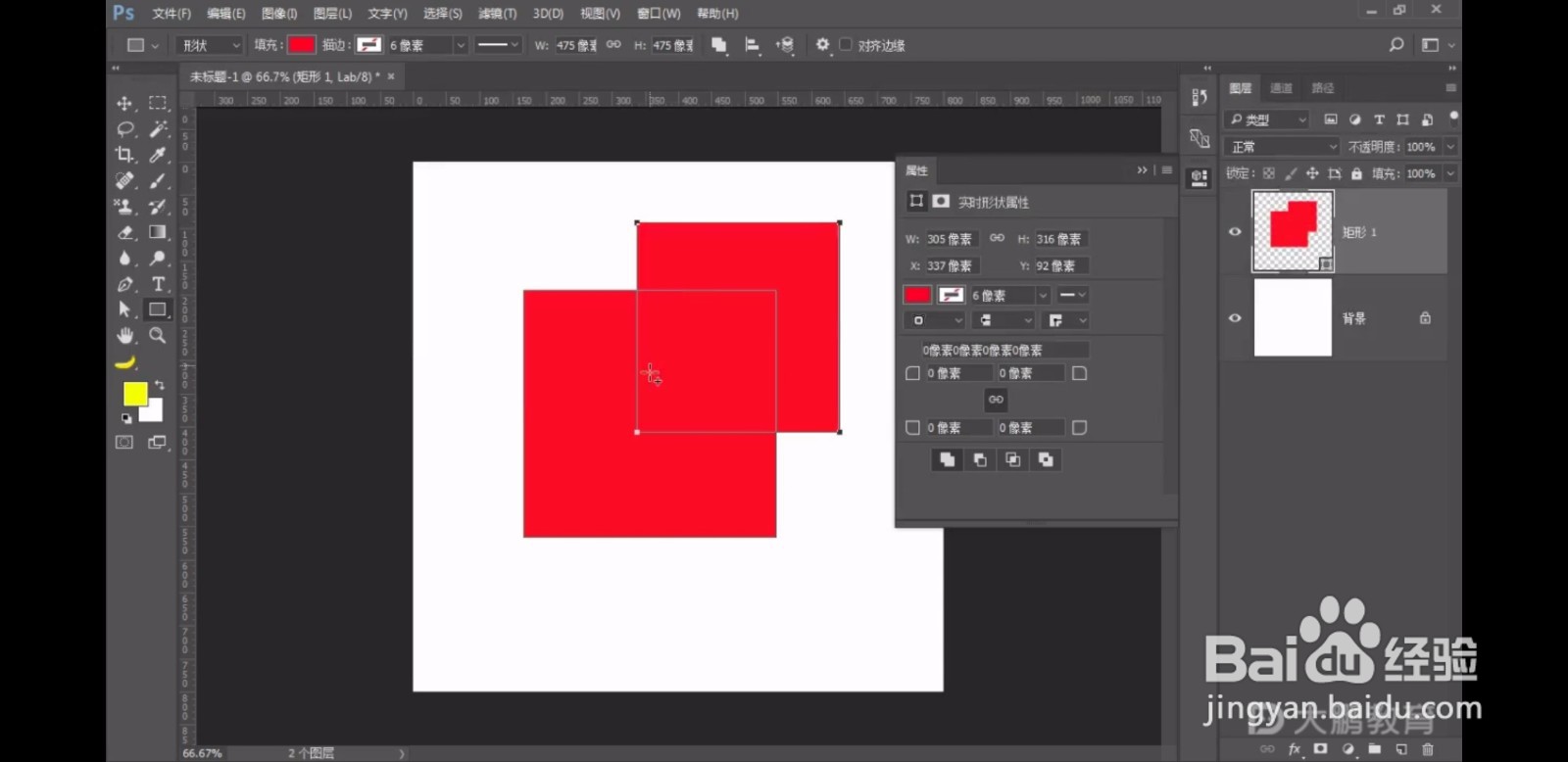
Task: Open path operations in options bar
Action: pyautogui.click(x=718, y=45)
